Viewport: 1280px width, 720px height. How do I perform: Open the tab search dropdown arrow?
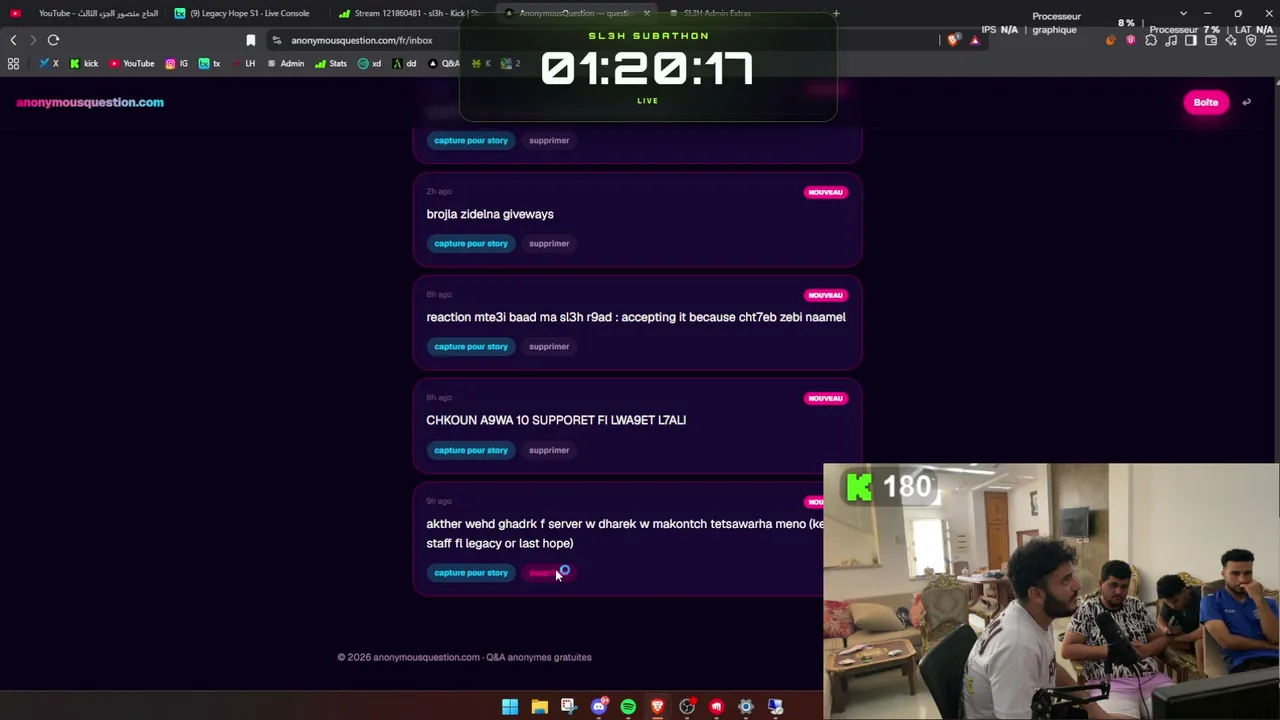pyautogui.click(x=1183, y=13)
